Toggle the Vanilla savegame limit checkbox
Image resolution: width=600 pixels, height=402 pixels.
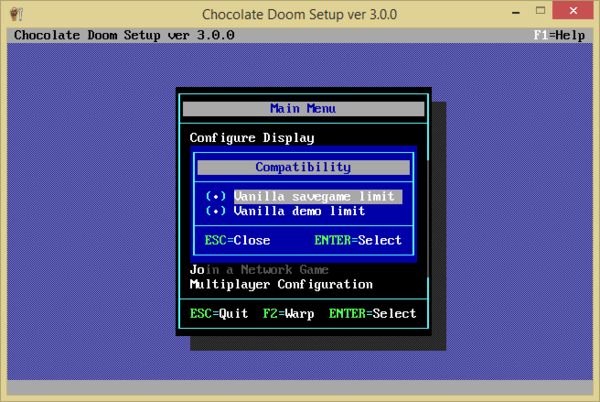coord(216,197)
